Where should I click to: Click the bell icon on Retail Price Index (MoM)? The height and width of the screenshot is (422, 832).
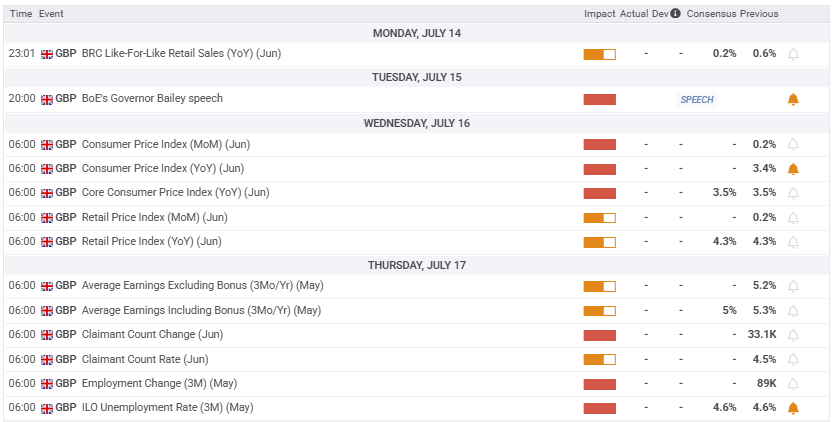coord(793,218)
